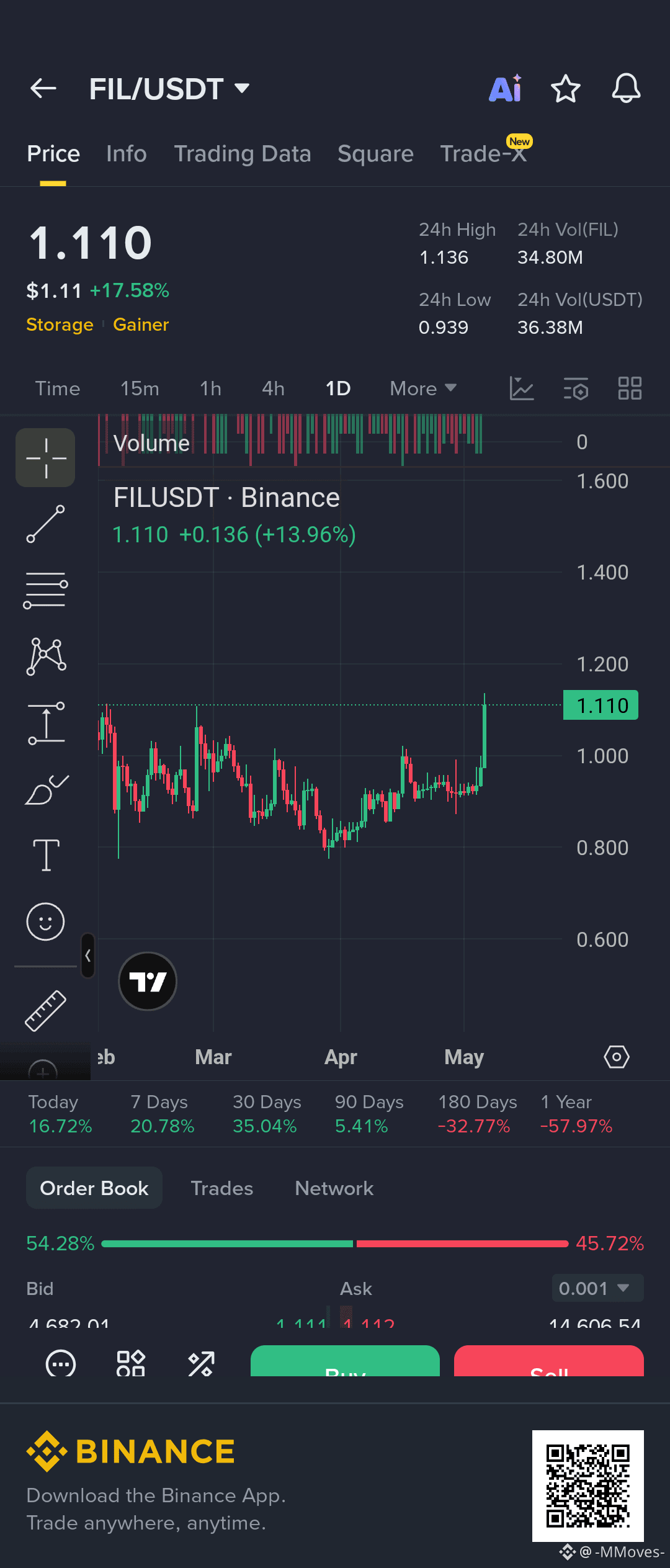The height and width of the screenshot is (1568, 670).
Task: Select the Text annotation tool
Action: [x=45, y=856]
